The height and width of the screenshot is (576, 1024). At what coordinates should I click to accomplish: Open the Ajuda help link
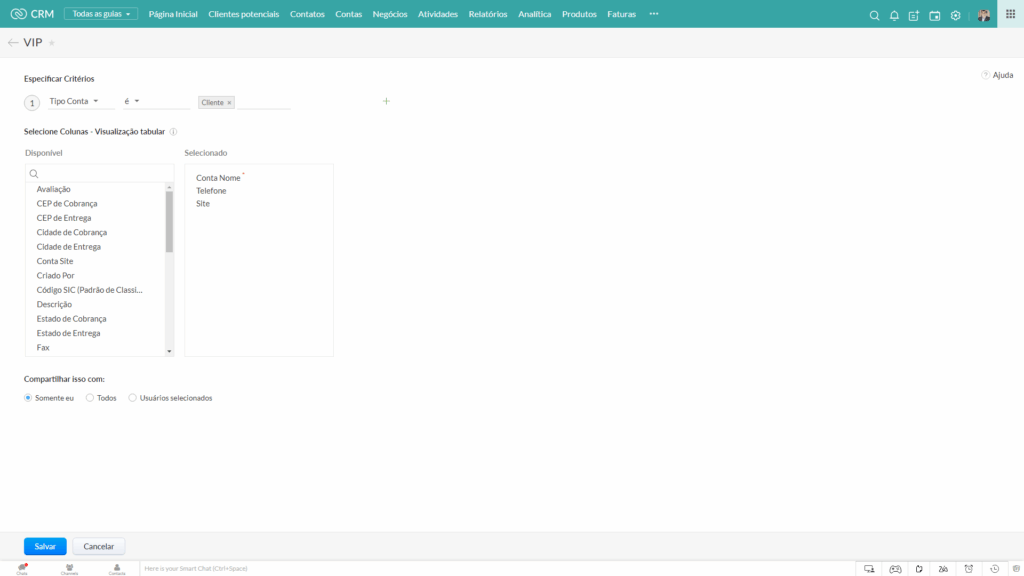[997, 75]
